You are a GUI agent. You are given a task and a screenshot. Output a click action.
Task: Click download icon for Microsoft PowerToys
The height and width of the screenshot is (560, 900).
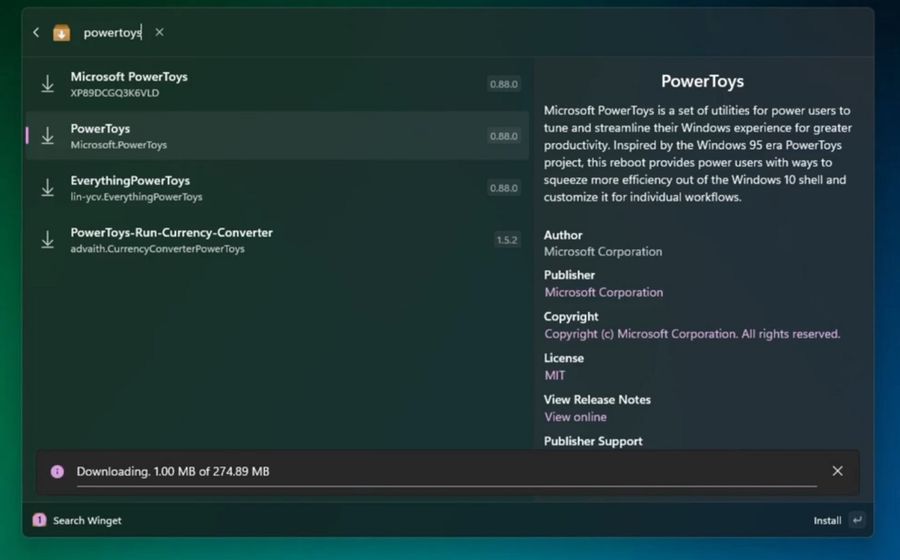(x=48, y=84)
